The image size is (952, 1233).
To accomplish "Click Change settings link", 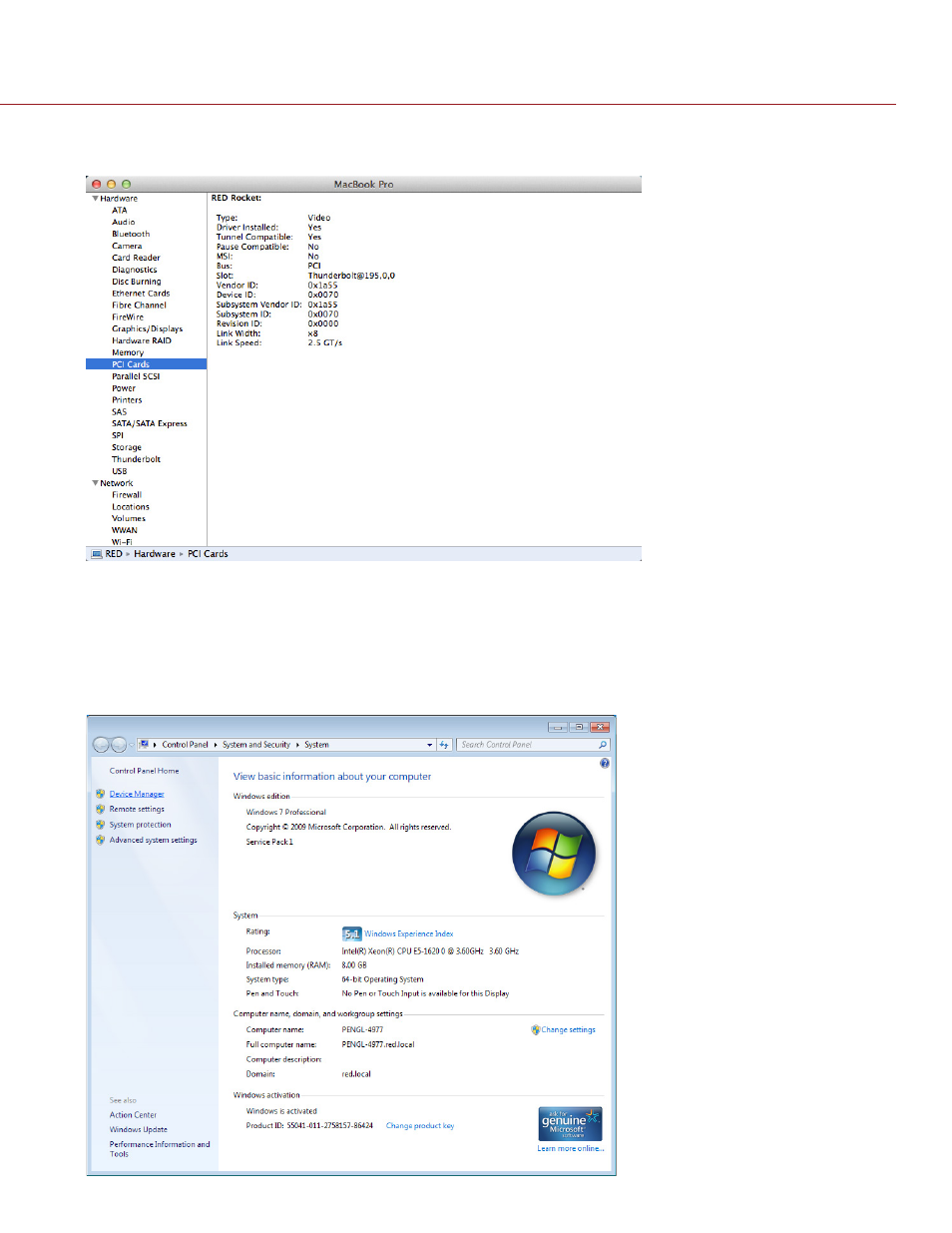I will 569,1030.
